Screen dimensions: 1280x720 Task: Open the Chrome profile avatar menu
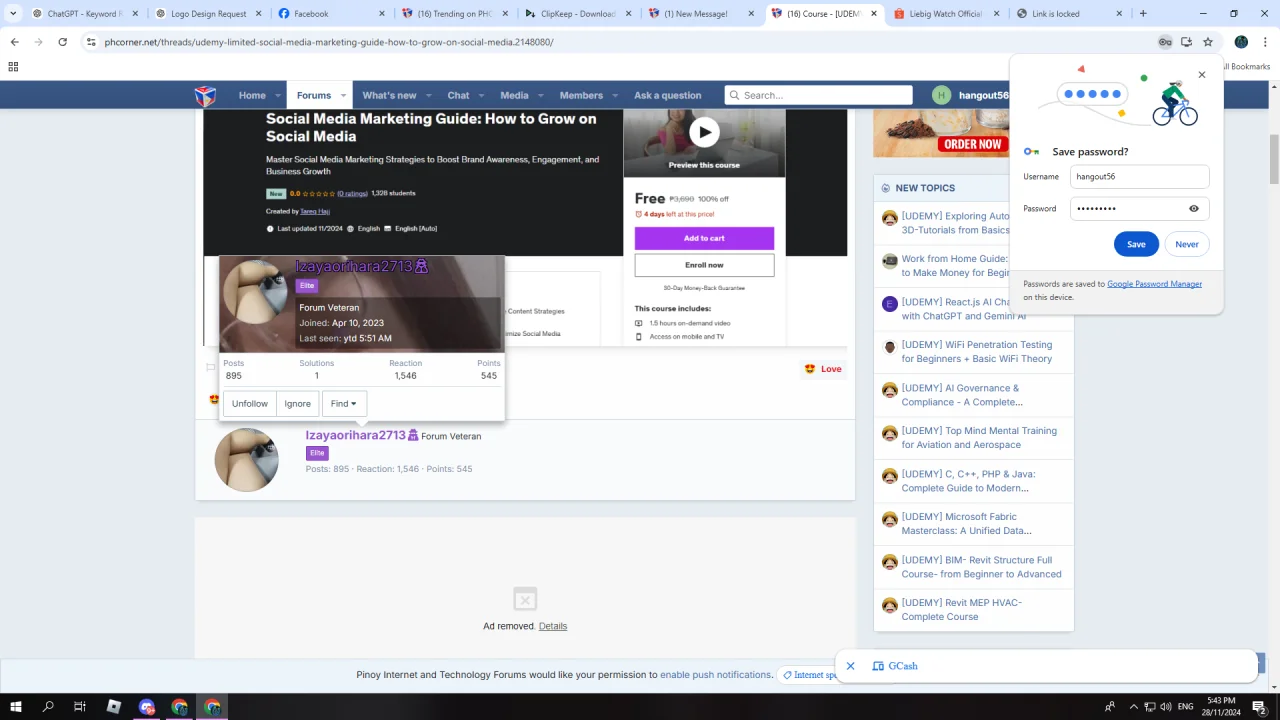tap(1241, 42)
